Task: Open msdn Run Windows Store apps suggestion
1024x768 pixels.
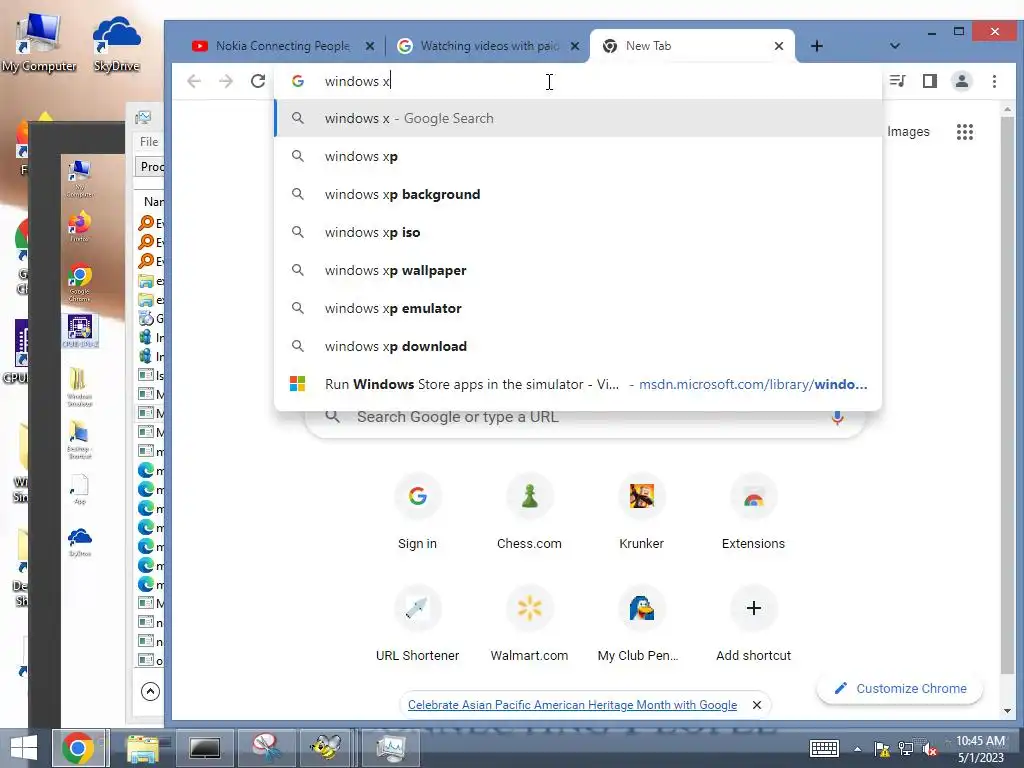Action: 578,384
